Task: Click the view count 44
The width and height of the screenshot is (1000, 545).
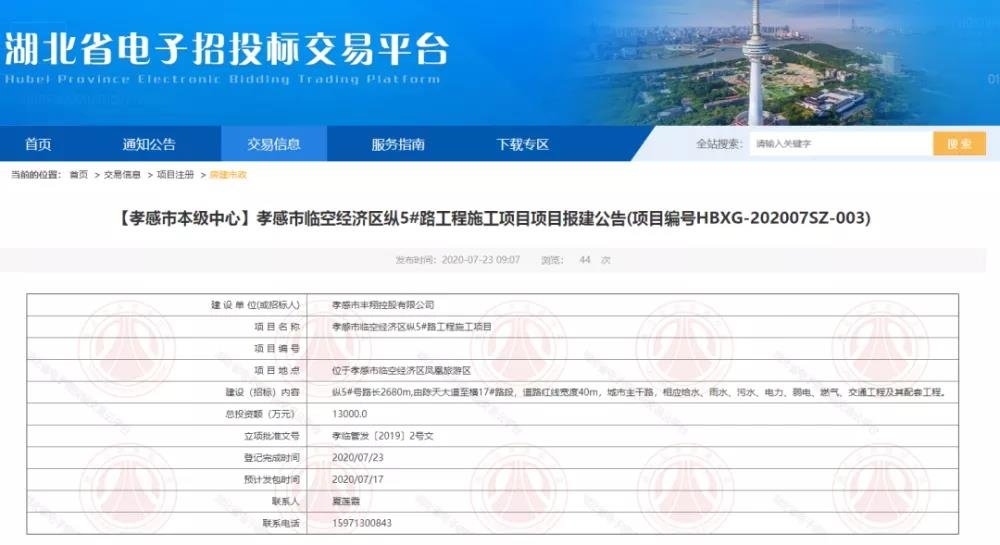Action: tap(585, 260)
